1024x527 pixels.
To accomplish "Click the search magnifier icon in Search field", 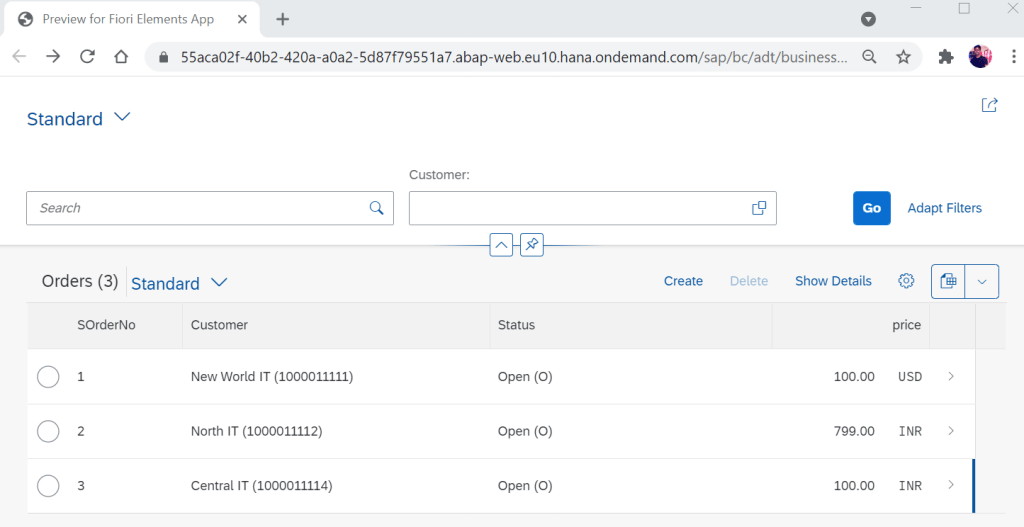I will [376, 208].
